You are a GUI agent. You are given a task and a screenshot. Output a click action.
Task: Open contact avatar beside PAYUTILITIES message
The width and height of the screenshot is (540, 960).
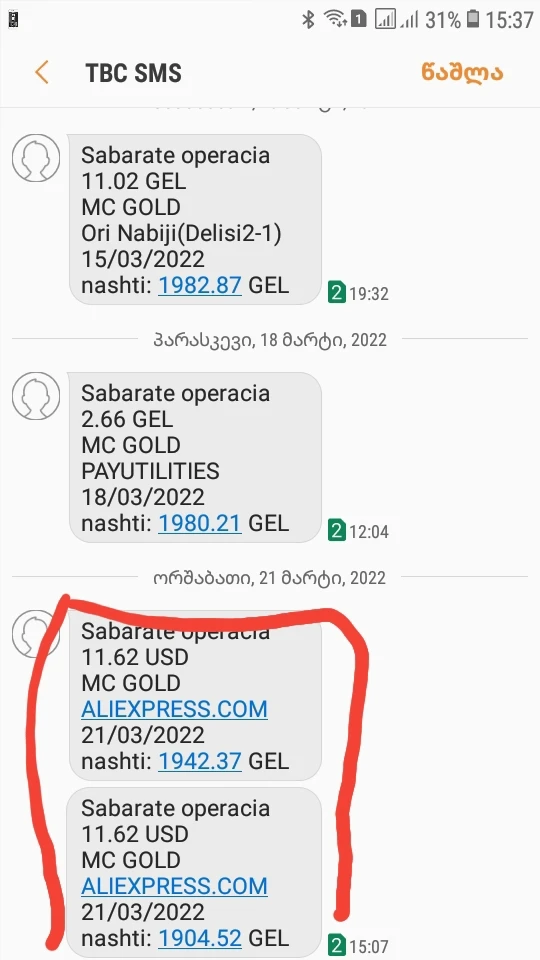(x=36, y=396)
